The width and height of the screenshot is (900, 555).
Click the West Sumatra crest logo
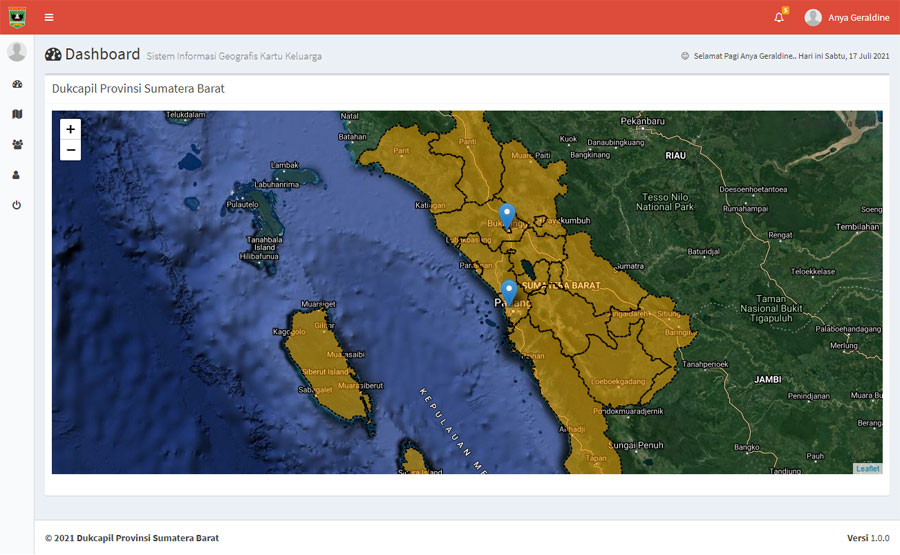click(17, 17)
